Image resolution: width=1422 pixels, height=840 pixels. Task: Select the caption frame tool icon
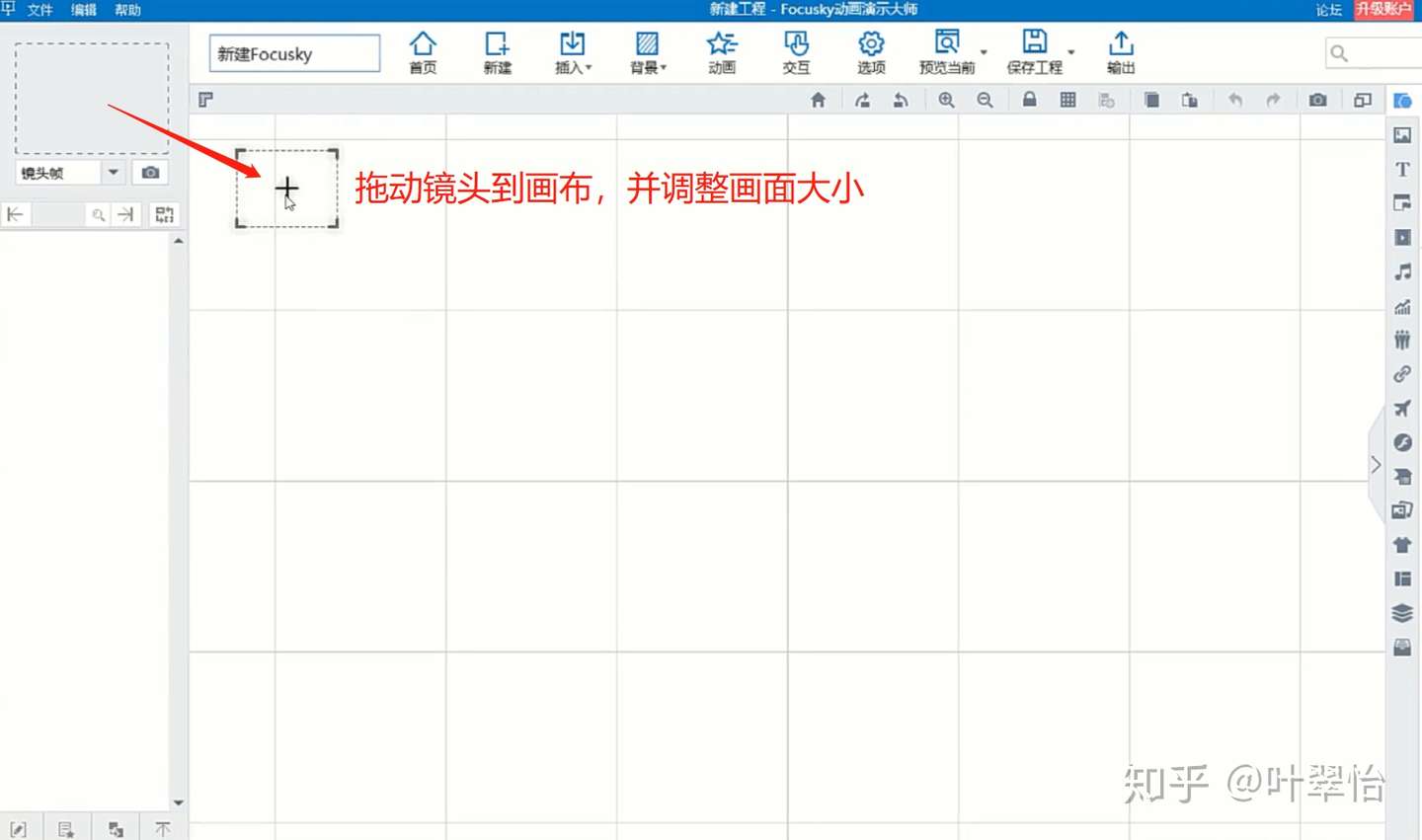1402,203
